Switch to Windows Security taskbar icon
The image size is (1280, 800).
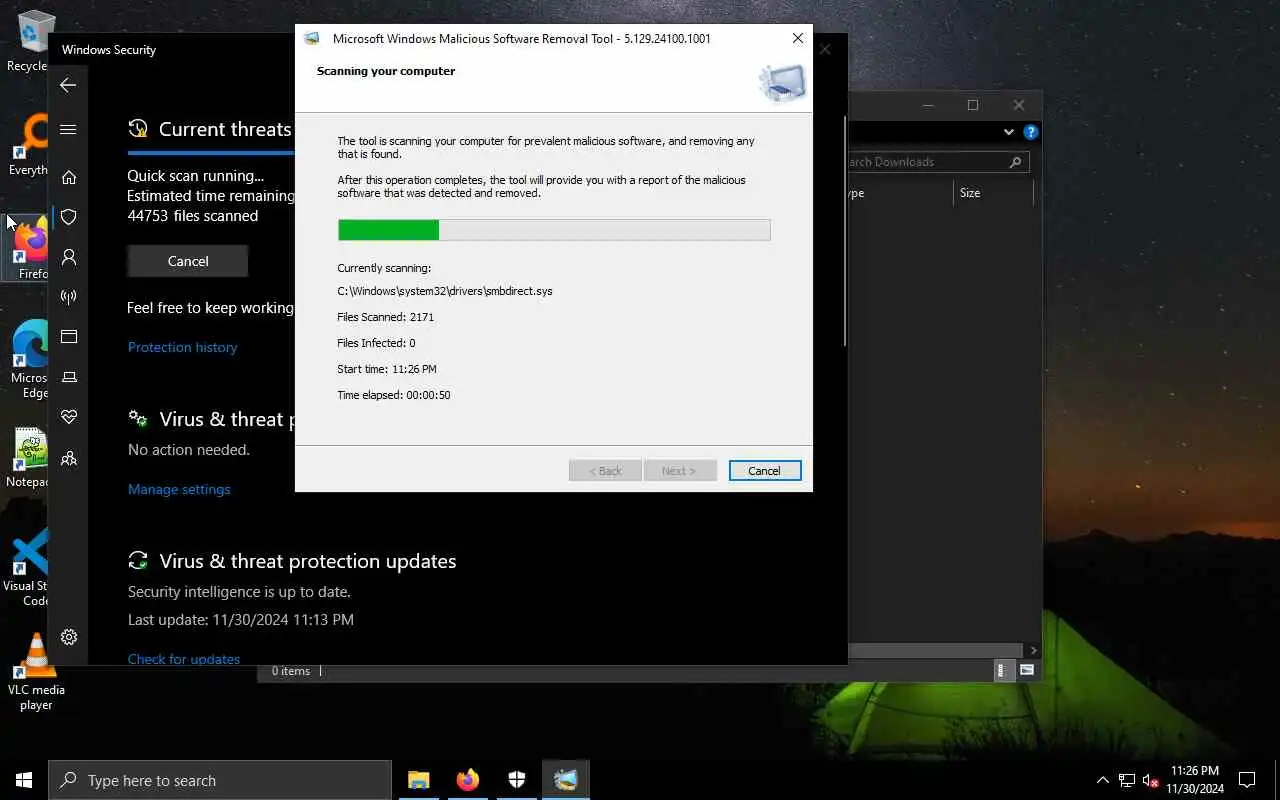[x=516, y=780]
